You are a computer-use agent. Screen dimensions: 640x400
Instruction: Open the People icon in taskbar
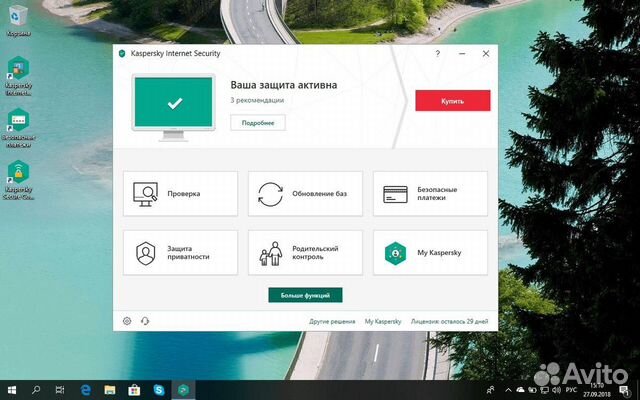tap(491, 390)
